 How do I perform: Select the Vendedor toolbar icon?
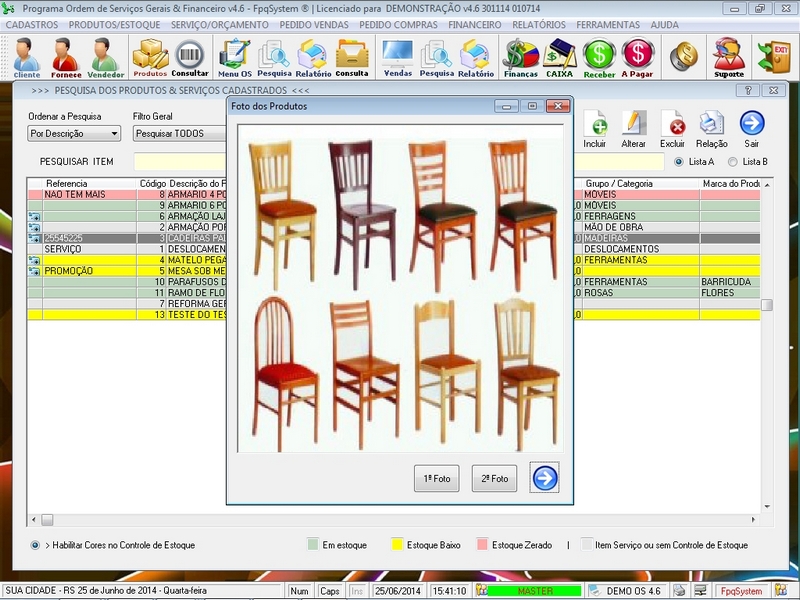pos(102,55)
